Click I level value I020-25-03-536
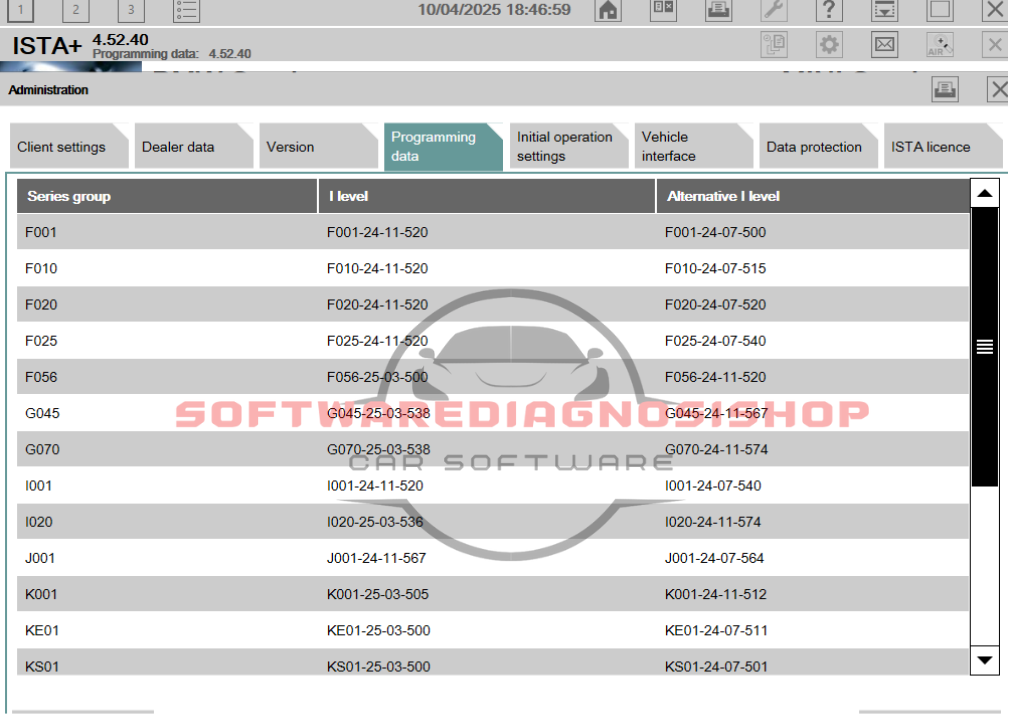Viewport: 1015px width, 714px height. pos(375,522)
